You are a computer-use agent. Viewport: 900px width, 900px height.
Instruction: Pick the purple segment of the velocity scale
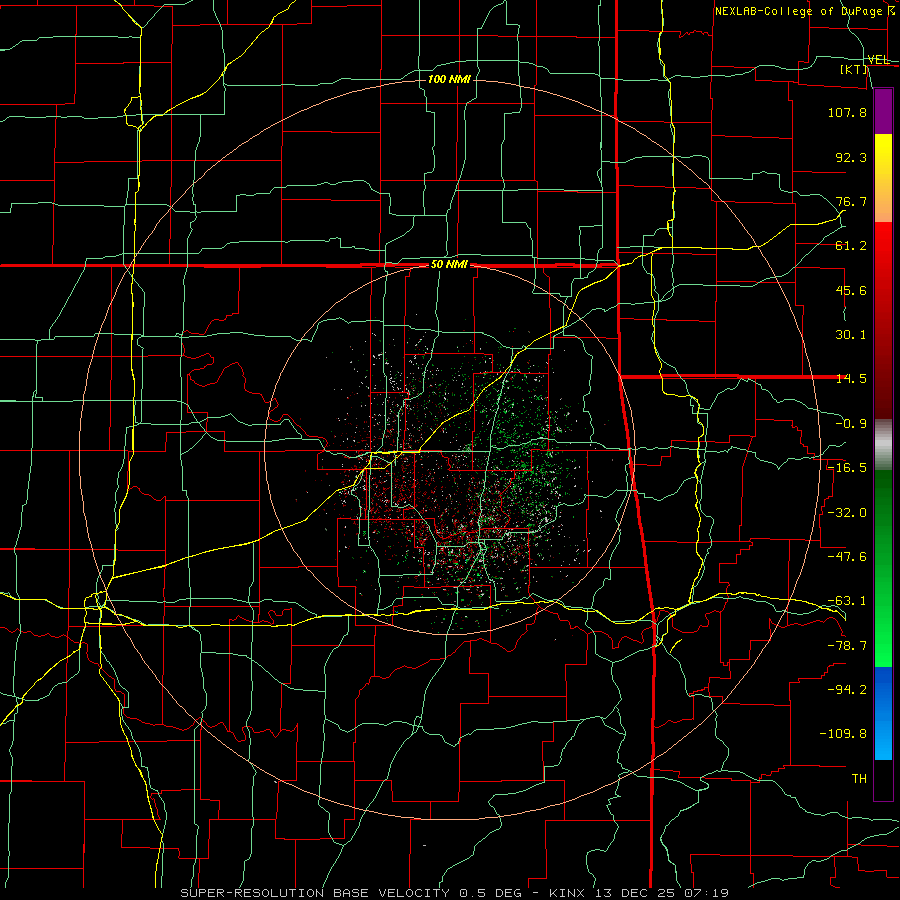click(883, 112)
